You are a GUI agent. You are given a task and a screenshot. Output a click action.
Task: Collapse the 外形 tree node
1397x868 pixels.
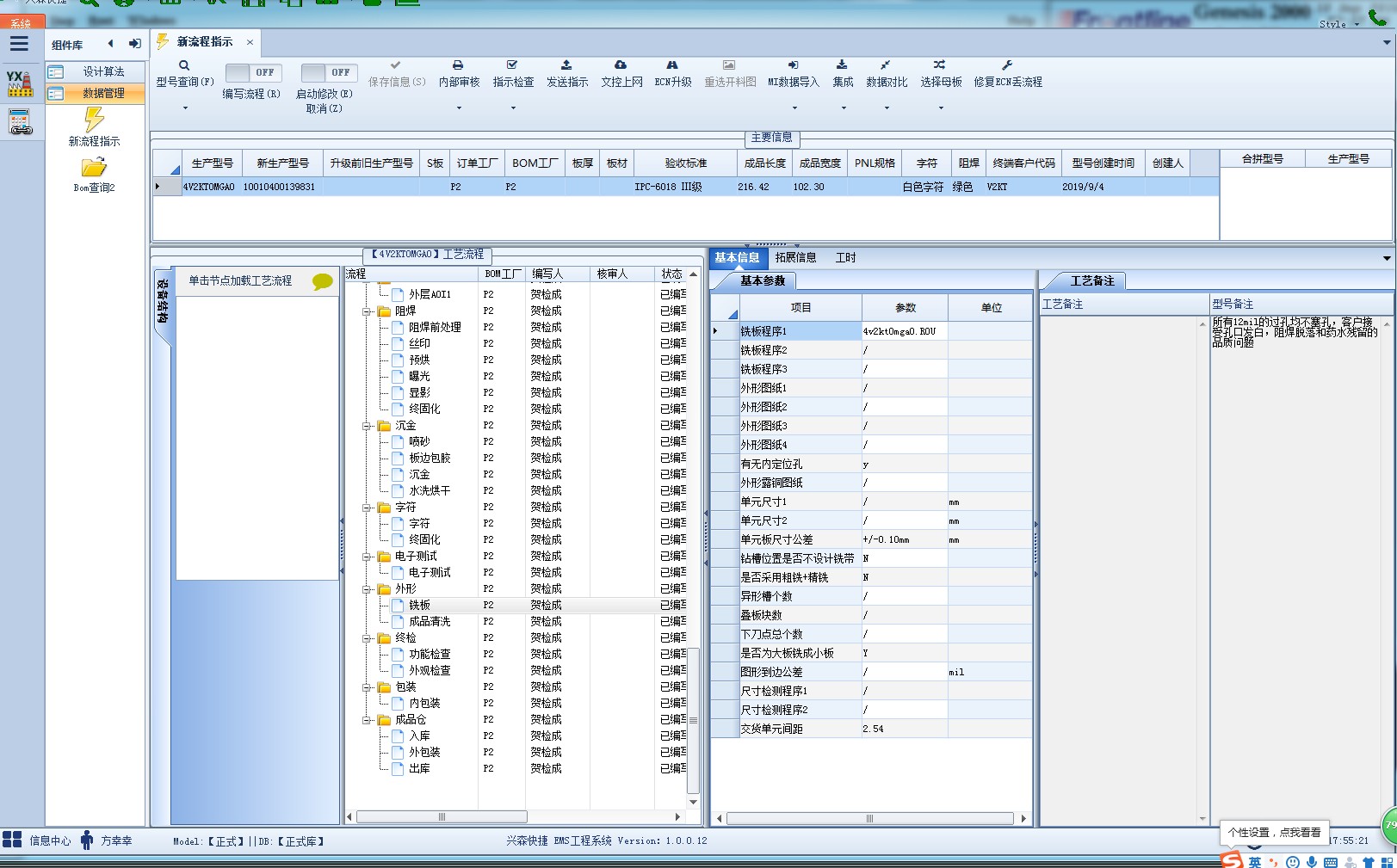point(367,589)
